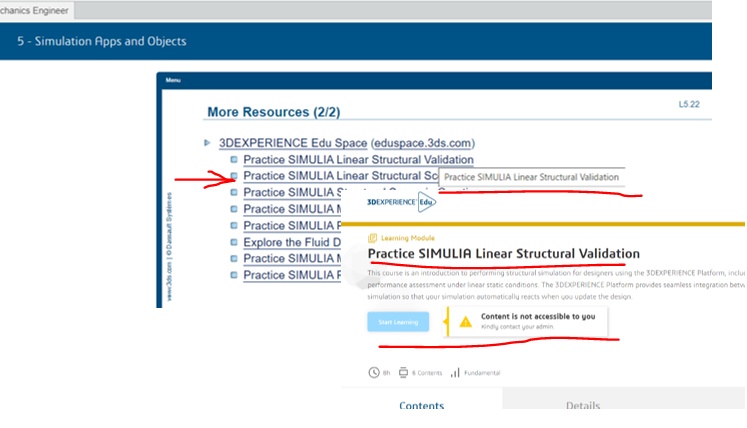Click the Fundamental level bars icon
747x428 pixels.
pyautogui.click(x=455, y=373)
